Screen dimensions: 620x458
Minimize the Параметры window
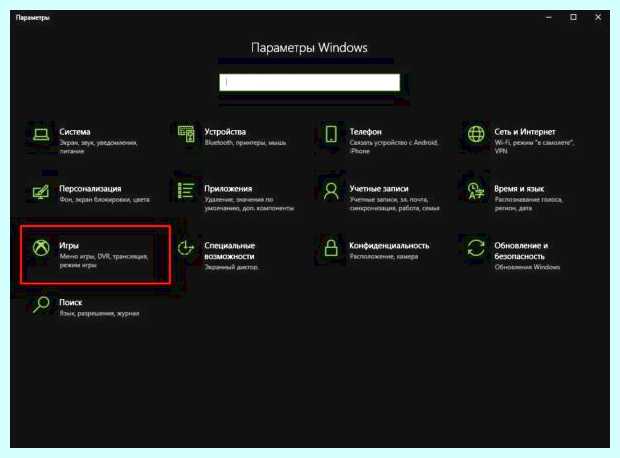pos(549,17)
